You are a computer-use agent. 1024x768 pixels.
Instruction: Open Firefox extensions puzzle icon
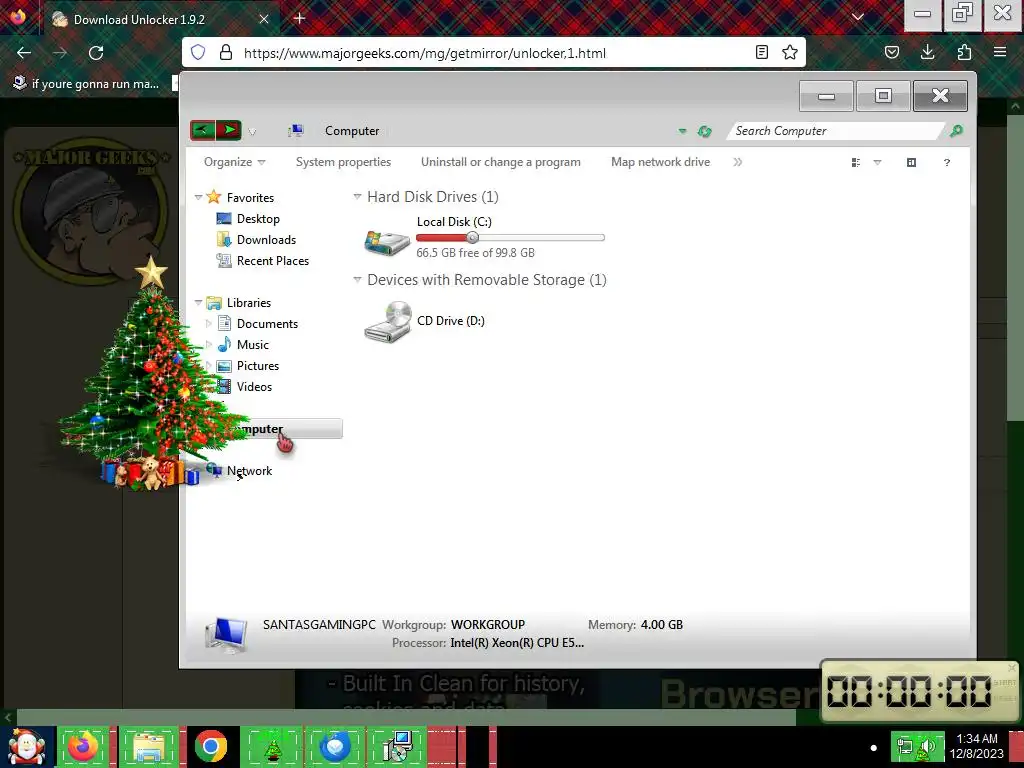(964, 52)
